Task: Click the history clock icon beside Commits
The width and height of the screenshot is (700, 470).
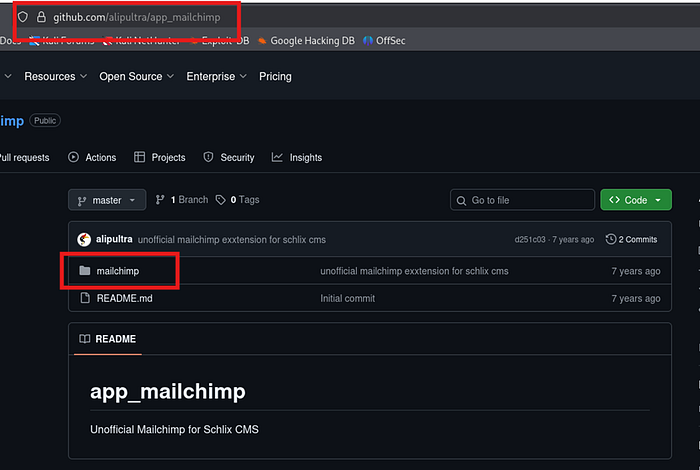Action: [x=611, y=239]
